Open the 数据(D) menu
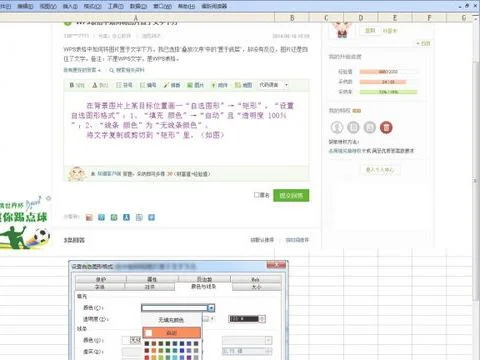 (x=138, y=6)
